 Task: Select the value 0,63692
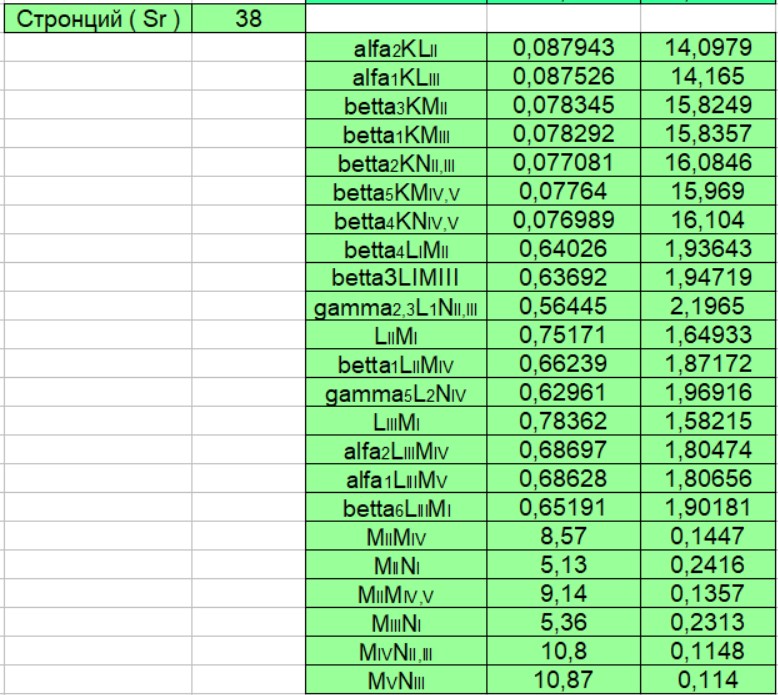563,278
